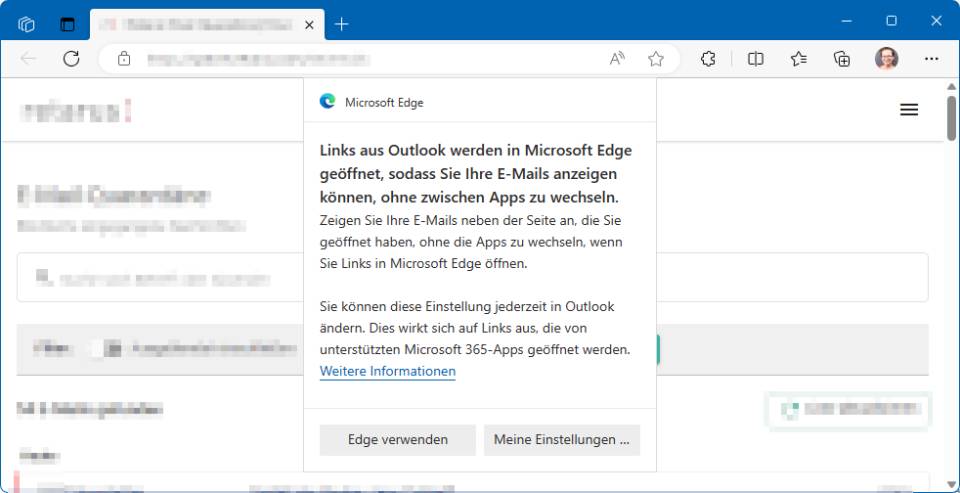Toggle the split screen icon
Image resolution: width=960 pixels, height=493 pixels.
[756, 59]
